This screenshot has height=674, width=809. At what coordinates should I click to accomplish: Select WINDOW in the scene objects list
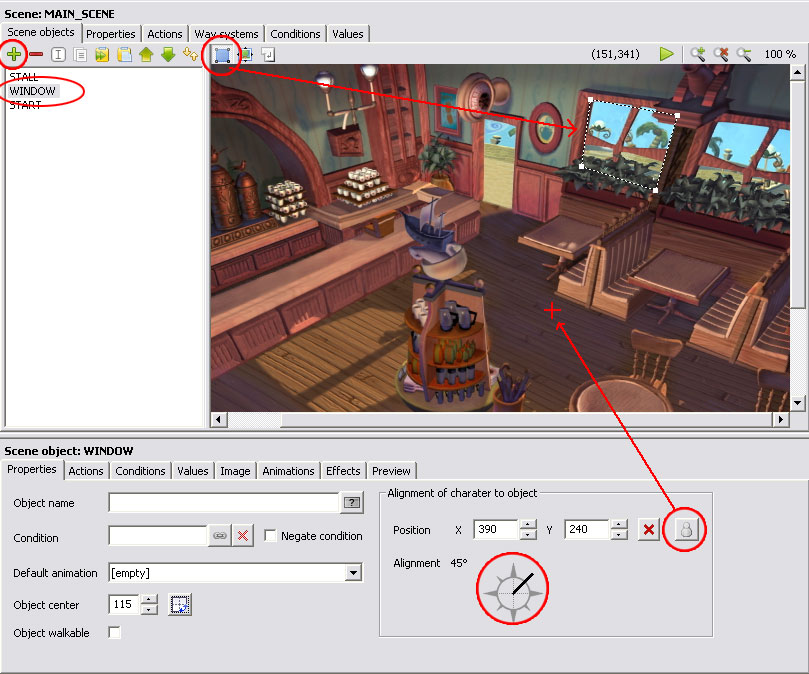point(33,91)
